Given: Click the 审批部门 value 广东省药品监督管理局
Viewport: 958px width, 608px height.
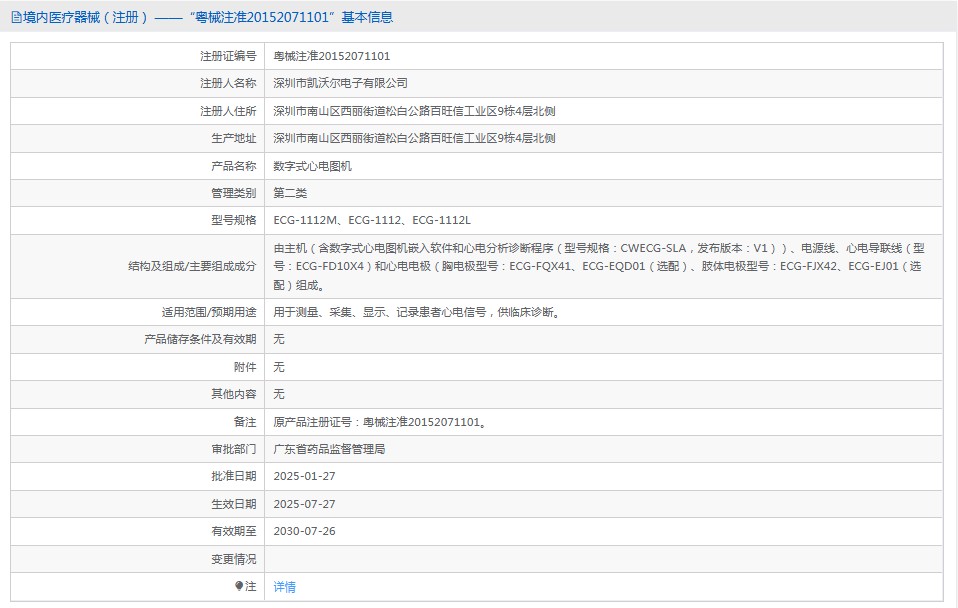Looking at the screenshot, I should point(340,449).
